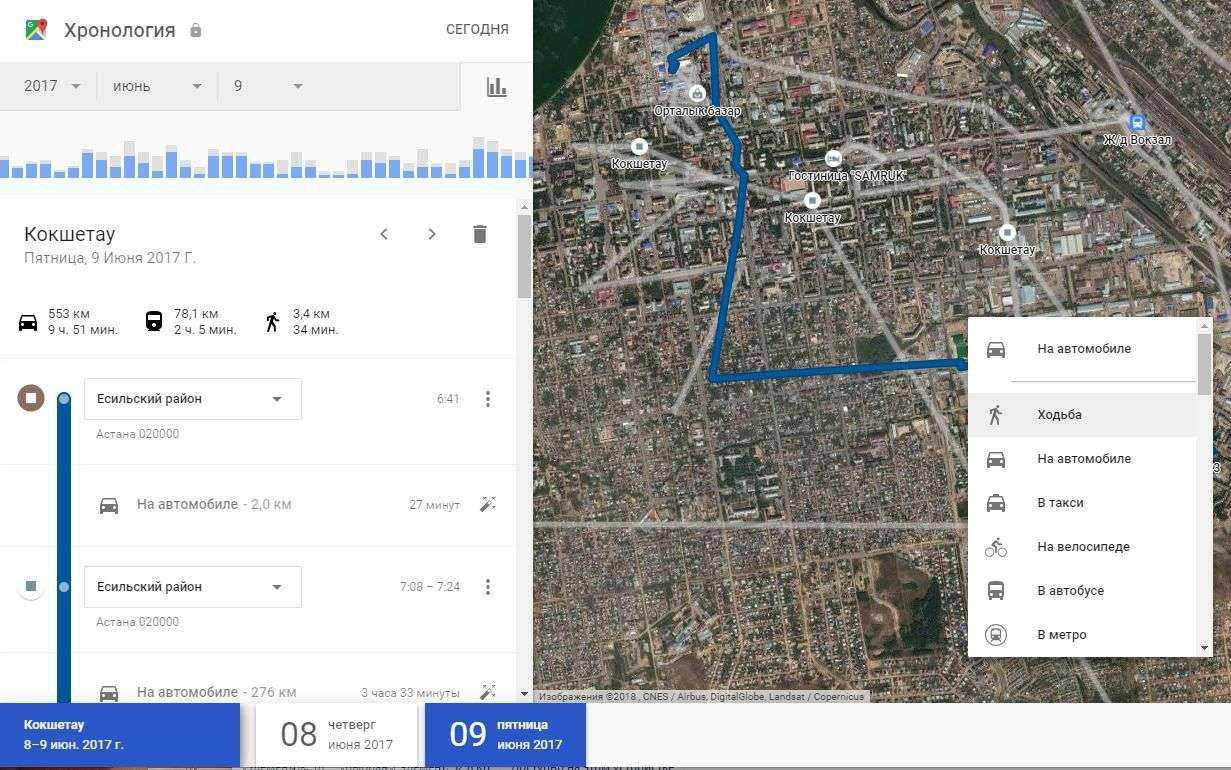Image resolution: width=1231 pixels, height=770 pixels.
Task: Click the activity histogram bar chart
Action: pyautogui.click(x=265, y=160)
